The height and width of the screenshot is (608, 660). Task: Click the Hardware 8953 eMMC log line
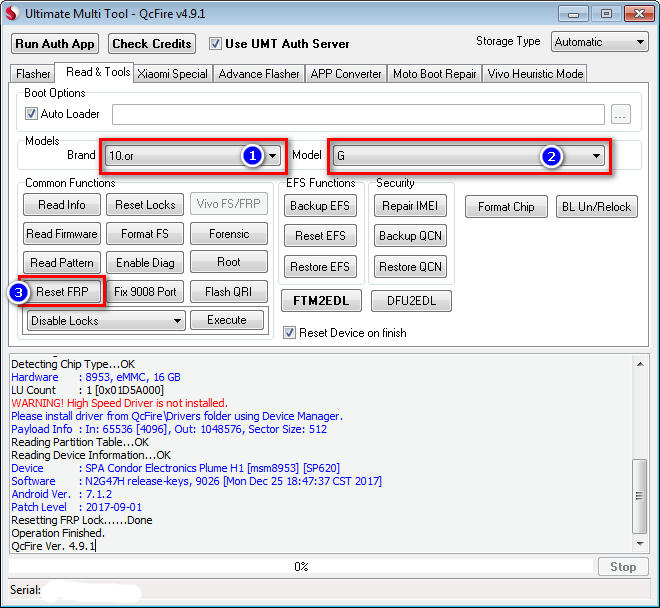click(96, 377)
